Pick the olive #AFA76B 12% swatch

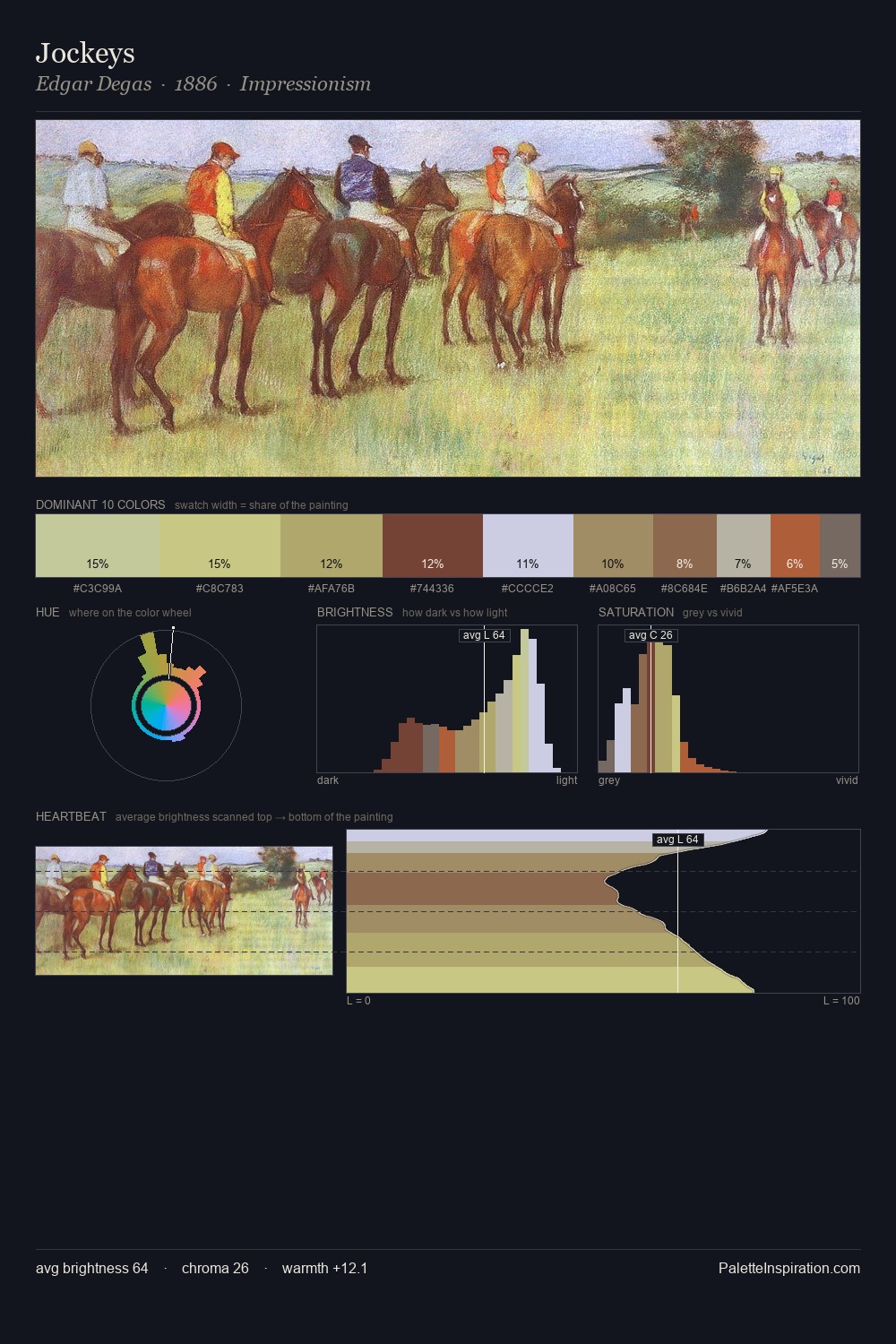click(332, 546)
